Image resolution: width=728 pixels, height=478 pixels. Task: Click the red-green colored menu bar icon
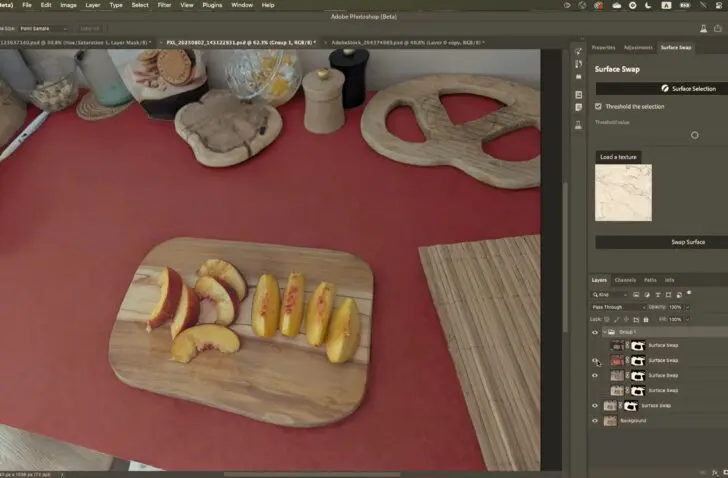coord(599,6)
